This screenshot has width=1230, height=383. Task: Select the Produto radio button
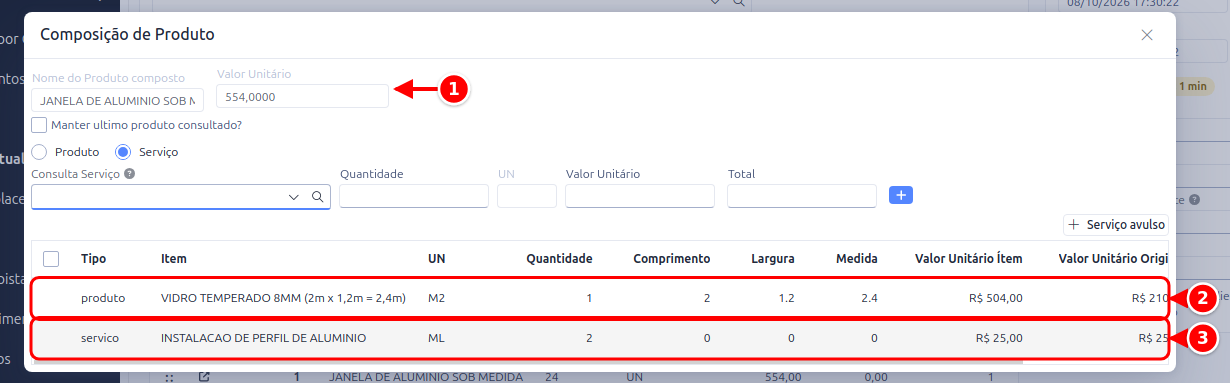[x=40, y=152]
